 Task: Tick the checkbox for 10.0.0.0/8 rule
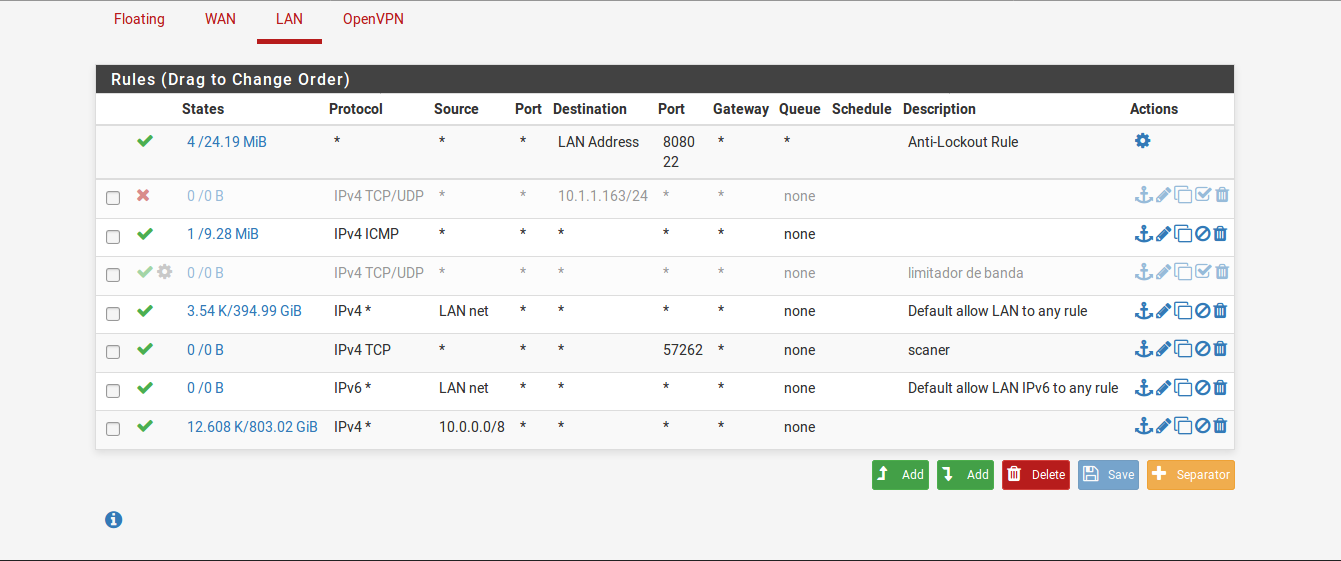[x=113, y=429]
